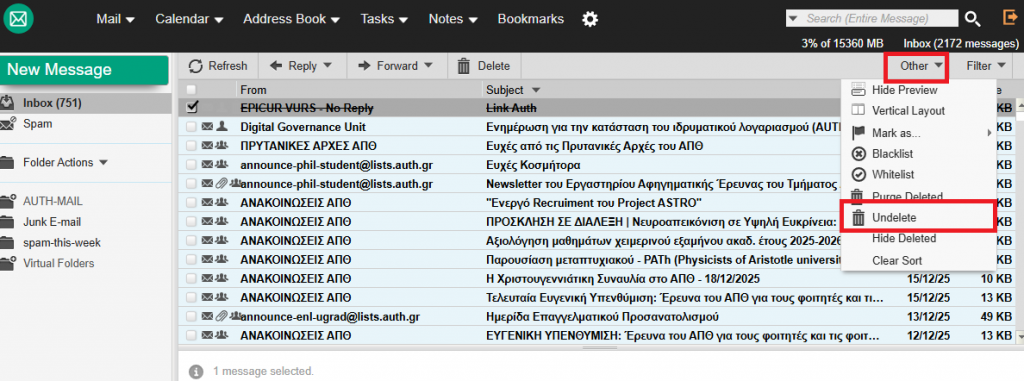Click the message list scrollbar down arrow

[1019, 337]
